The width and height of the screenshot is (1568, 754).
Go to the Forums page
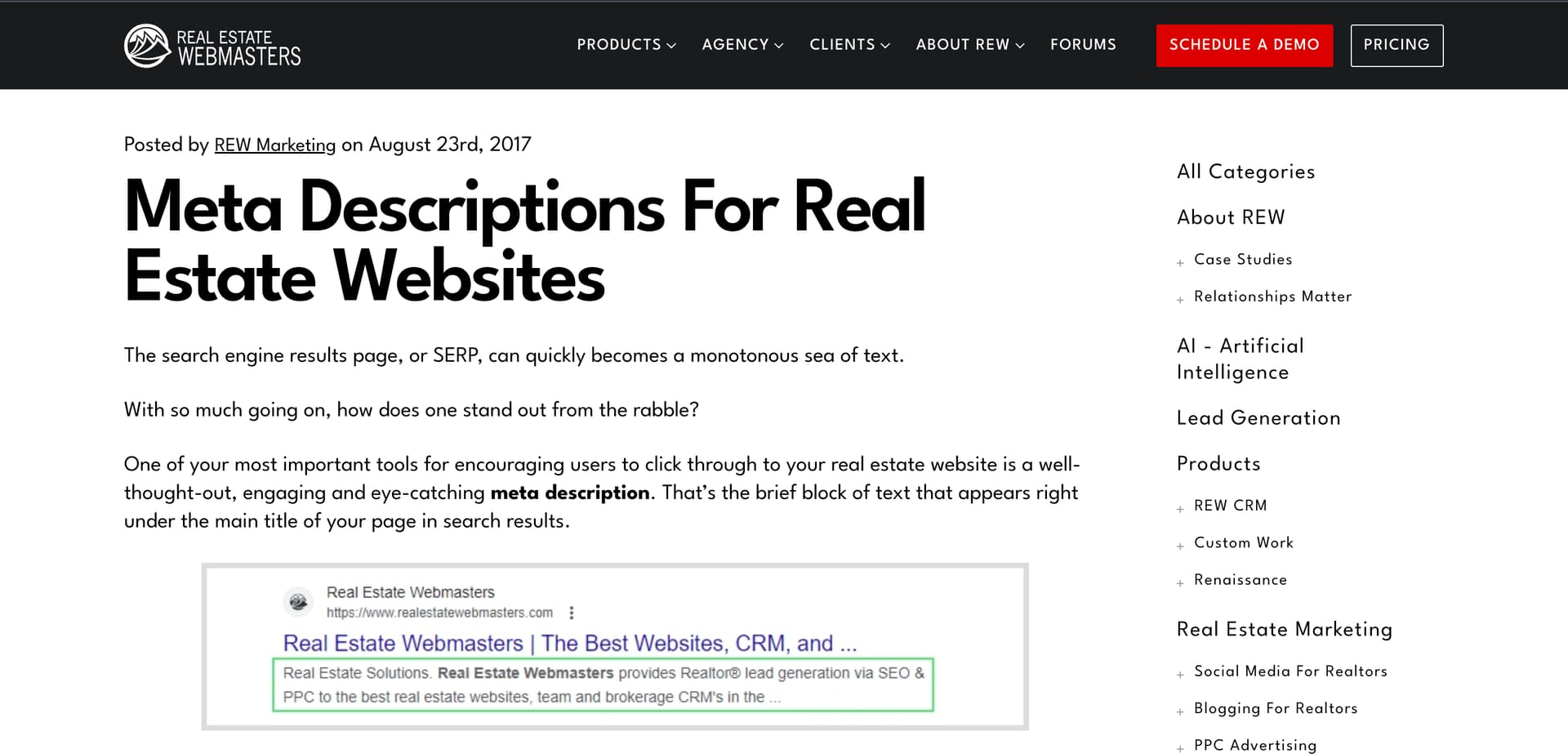tap(1083, 45)
